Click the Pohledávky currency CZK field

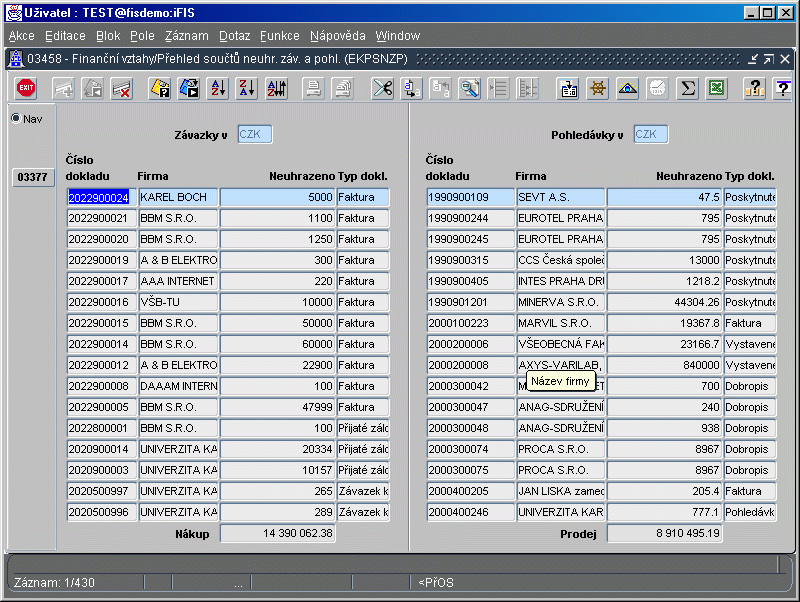[651, 135]
